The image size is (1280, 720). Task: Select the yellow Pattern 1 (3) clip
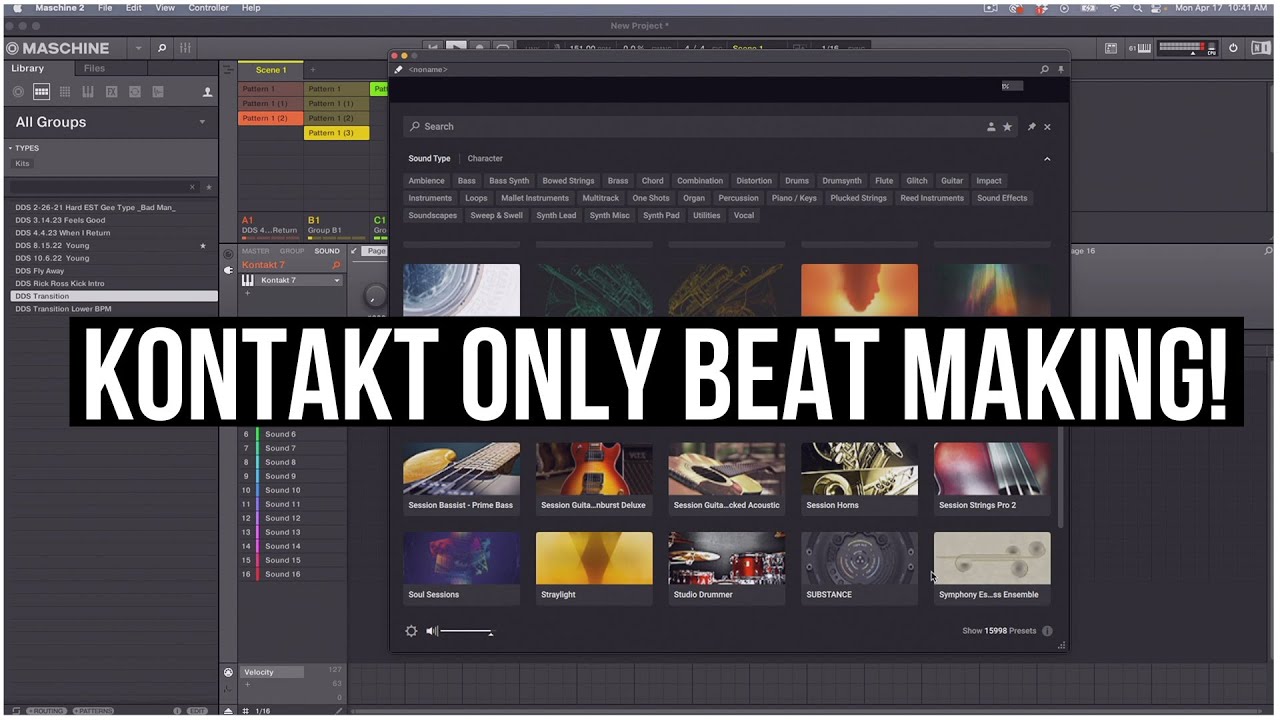(x=337, y=133)
